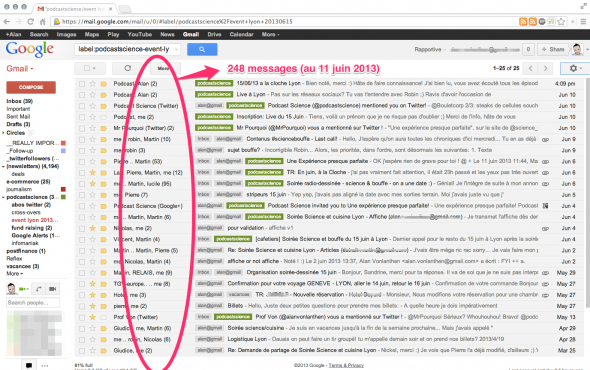Click the browser address bar
Screen dimensions: 590x370
(x=284, y=21)
